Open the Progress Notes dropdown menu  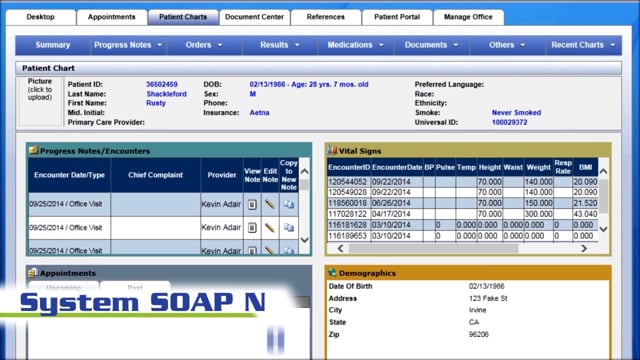[x=128, y=45]
